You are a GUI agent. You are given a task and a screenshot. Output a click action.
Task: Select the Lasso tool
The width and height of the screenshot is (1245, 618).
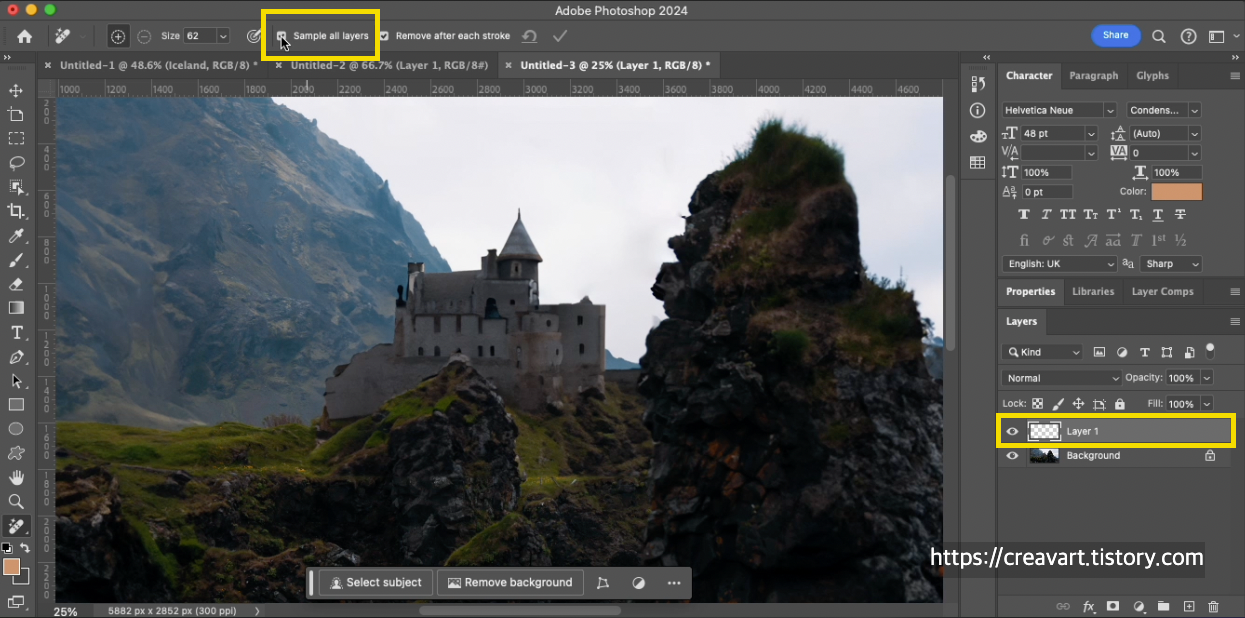(16, 163)
